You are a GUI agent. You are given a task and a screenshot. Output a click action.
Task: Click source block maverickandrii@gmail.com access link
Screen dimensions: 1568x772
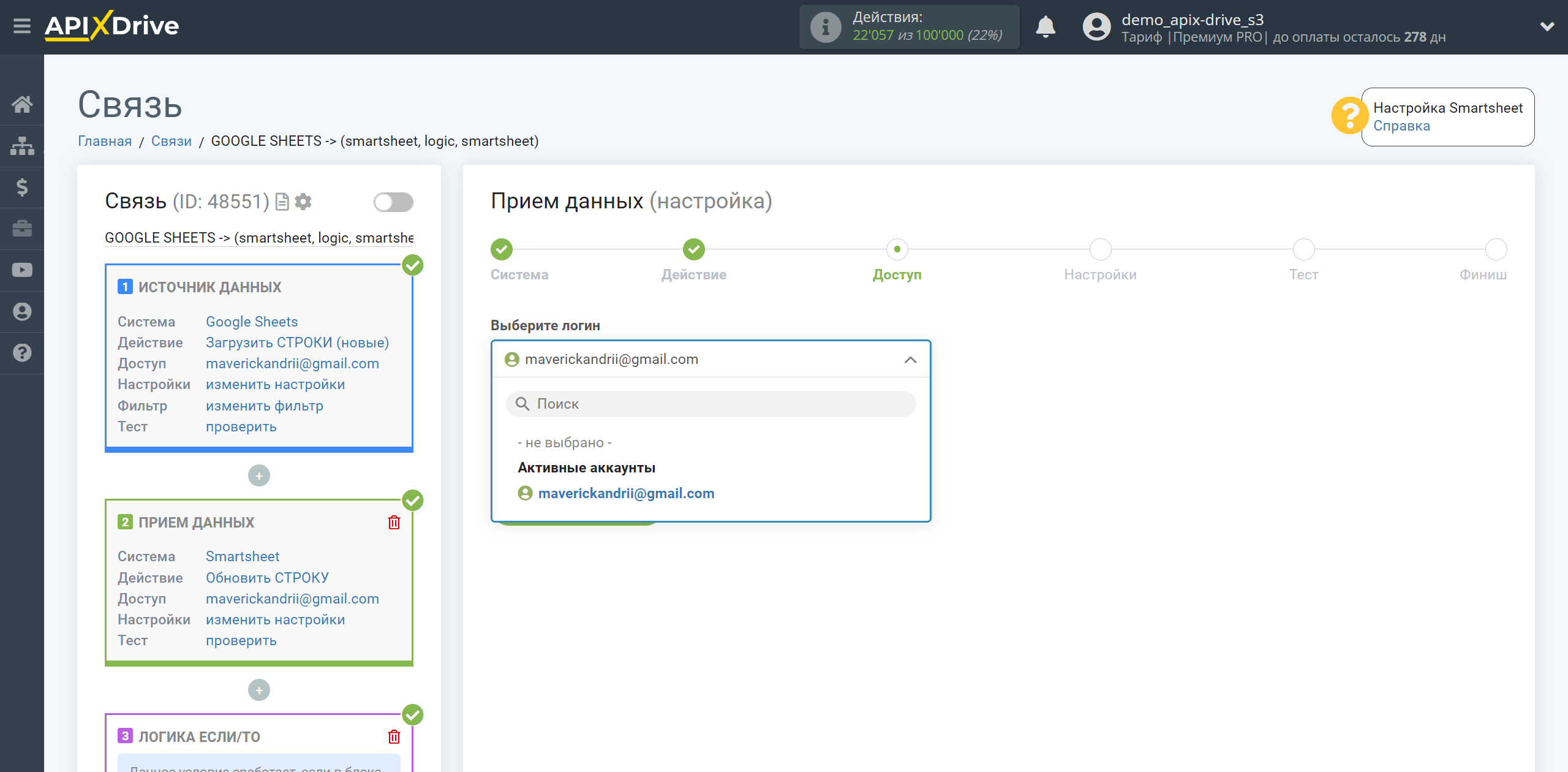click(x=292, y=363)
